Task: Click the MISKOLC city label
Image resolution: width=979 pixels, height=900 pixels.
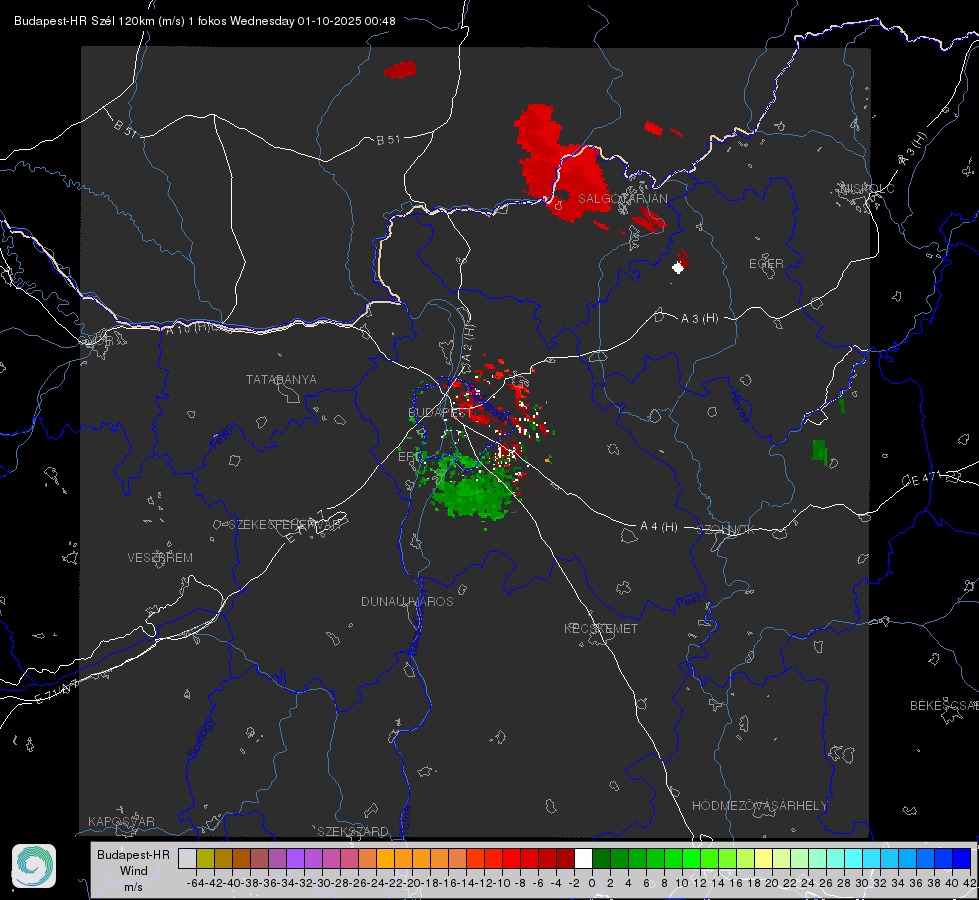Action: tap(867, 188)
